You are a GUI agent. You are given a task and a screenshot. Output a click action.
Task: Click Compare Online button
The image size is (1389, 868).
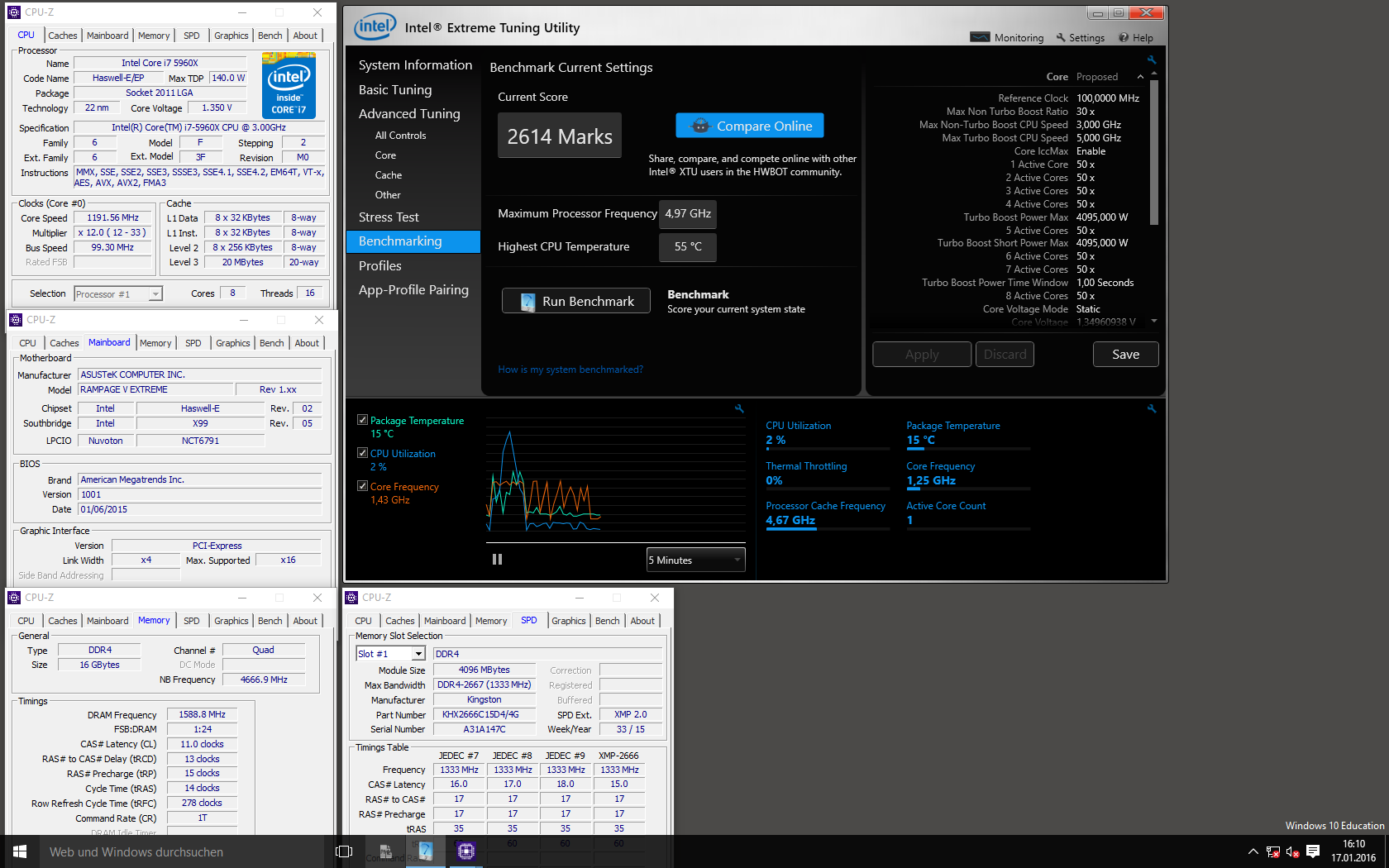(750, 126)
